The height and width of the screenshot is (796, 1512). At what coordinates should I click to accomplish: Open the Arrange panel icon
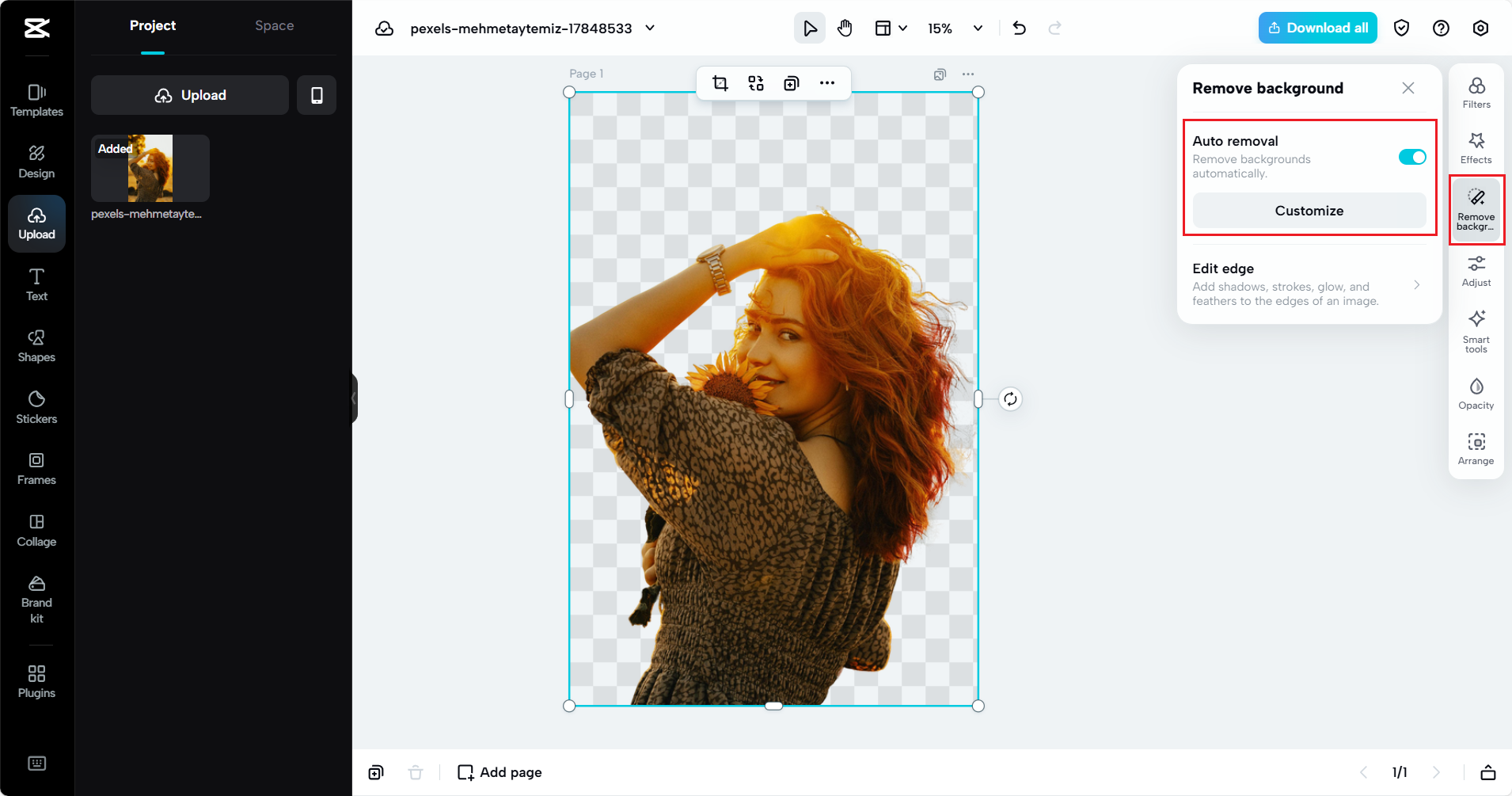click(x=1476, y=448)
